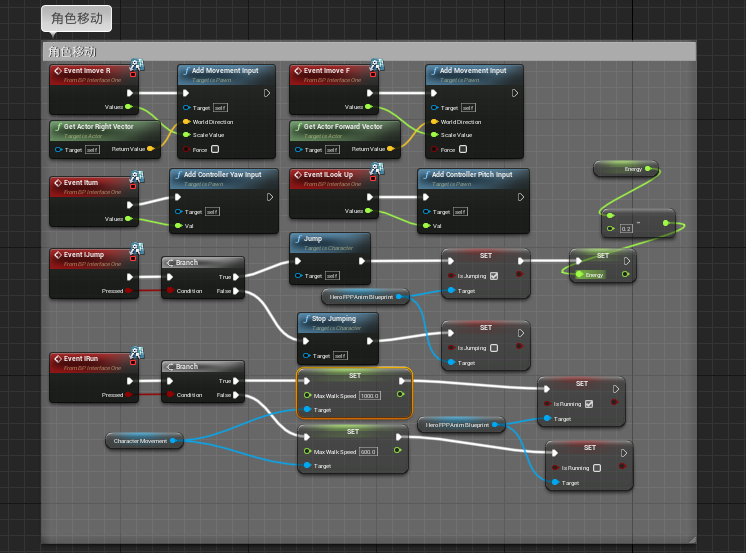Click the self Target field on Stop Jumping node

pos(340,356)
